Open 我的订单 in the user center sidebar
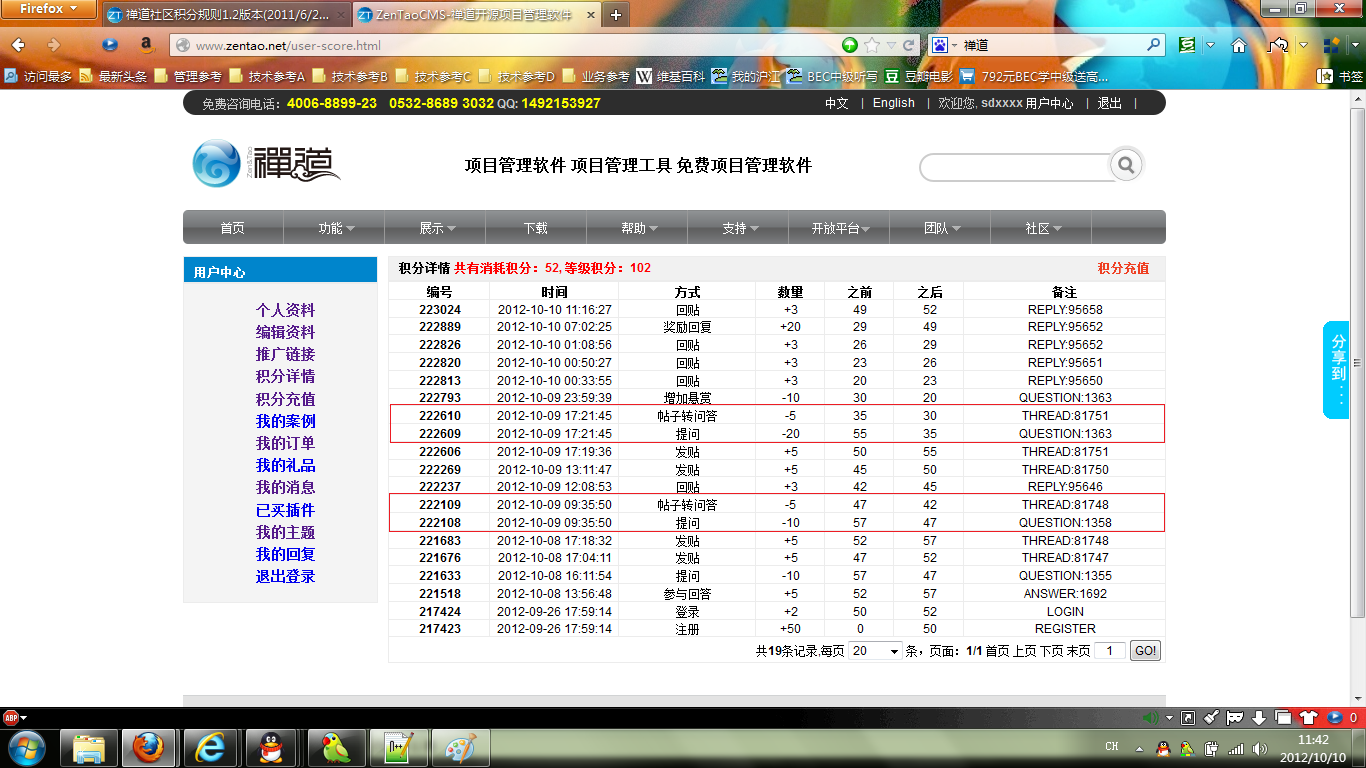 pos(285,443)
